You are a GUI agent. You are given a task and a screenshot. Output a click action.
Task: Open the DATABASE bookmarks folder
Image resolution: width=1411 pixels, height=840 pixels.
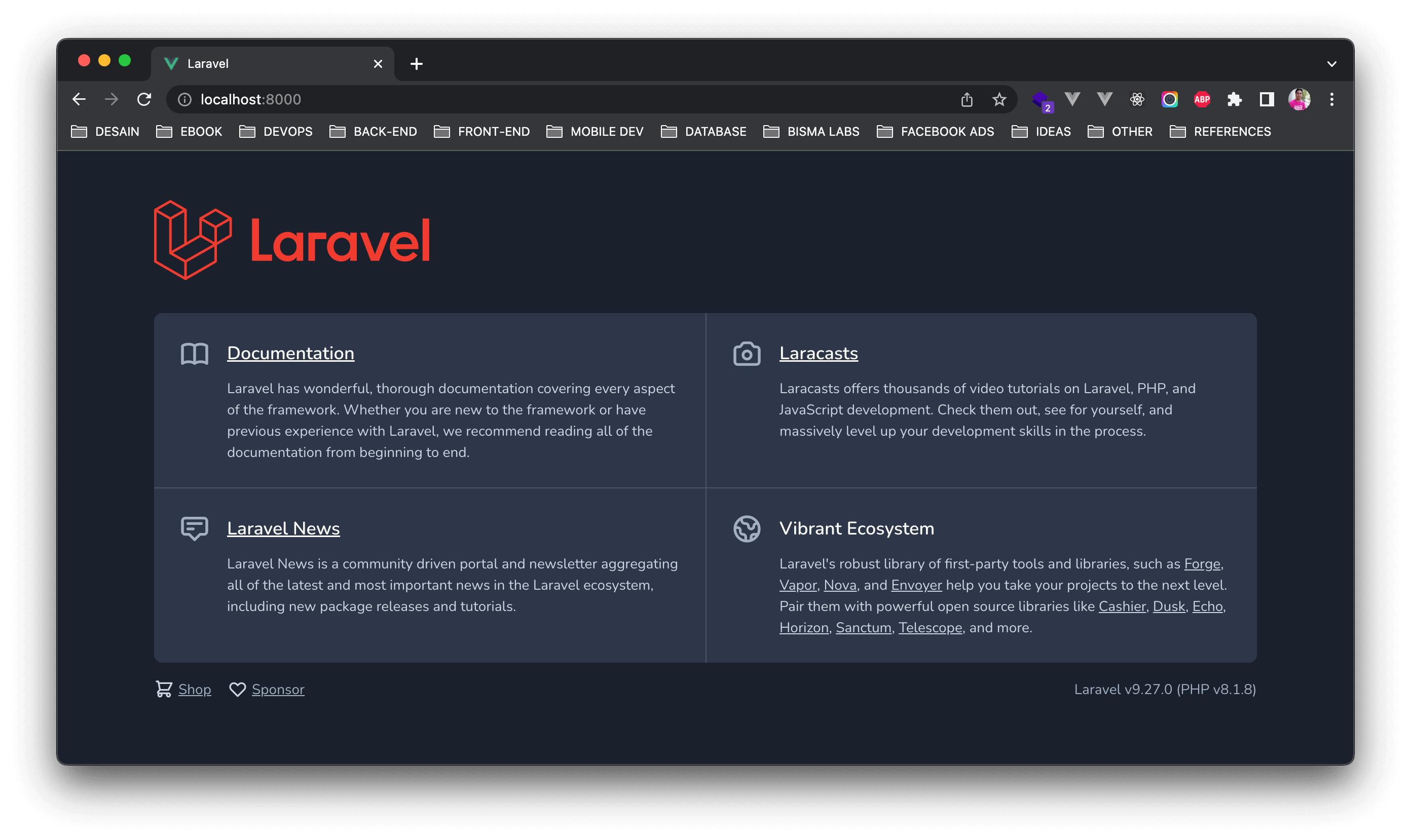[x=704, y=132]
